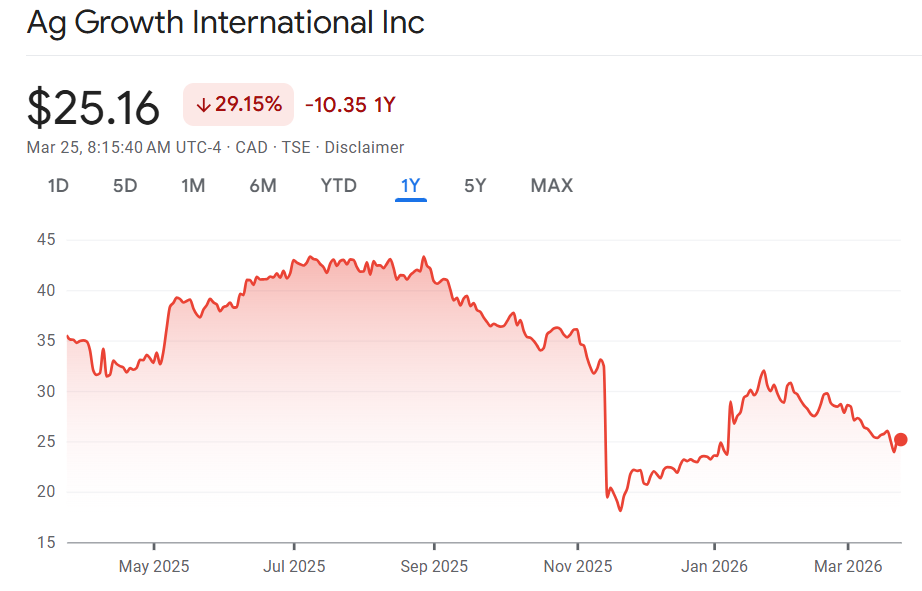Switch to the 1D range tab
Screen dimensions: 922x591
59,185
